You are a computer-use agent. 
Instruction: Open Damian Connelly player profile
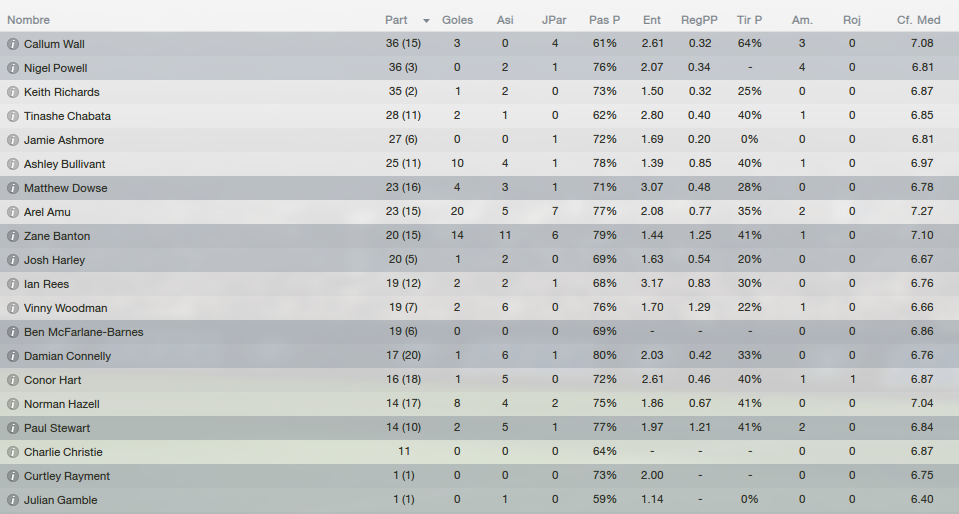[x=67, y=356]
